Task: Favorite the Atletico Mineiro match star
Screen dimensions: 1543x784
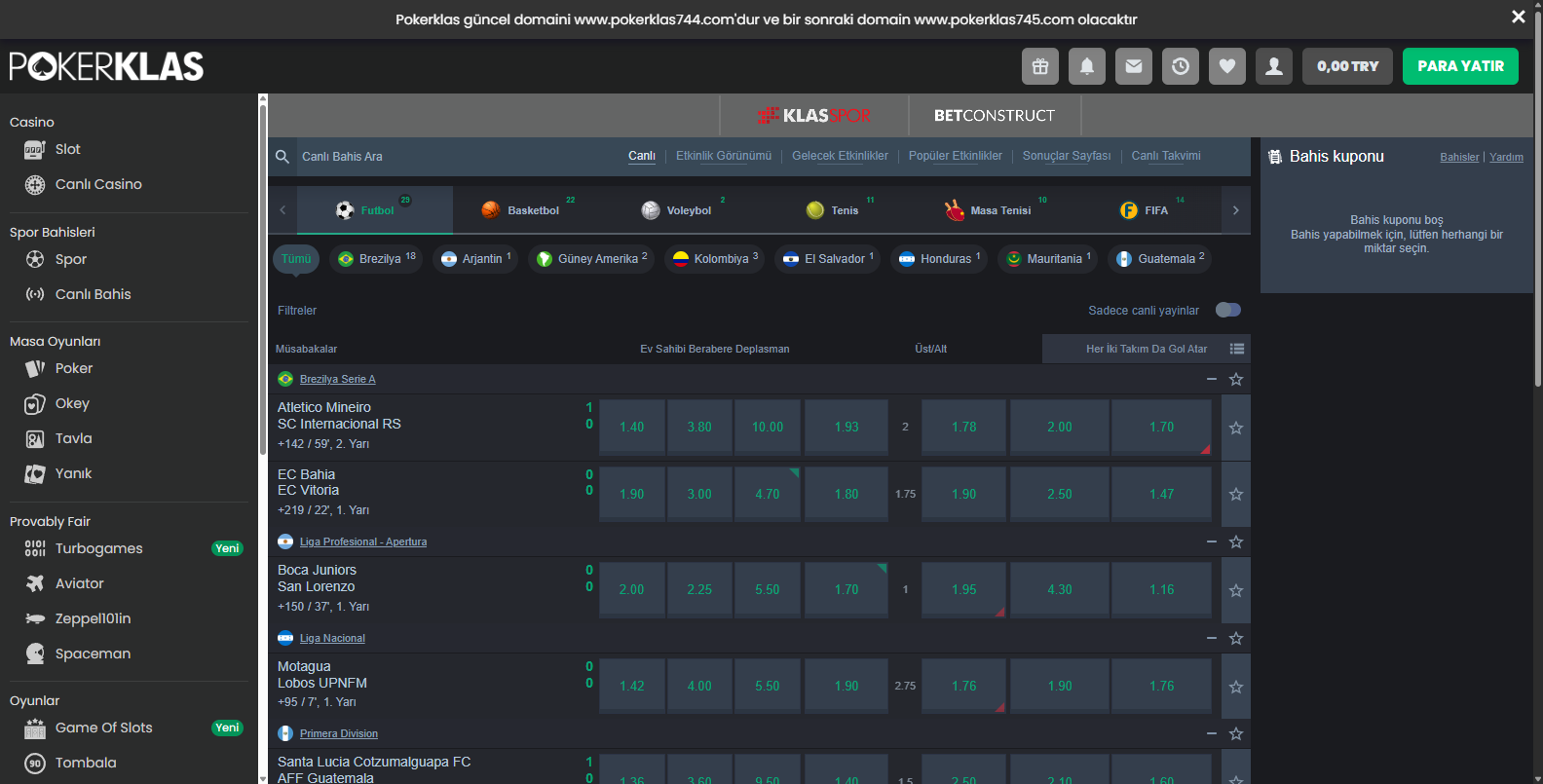Action: (x=1236, y=428)
